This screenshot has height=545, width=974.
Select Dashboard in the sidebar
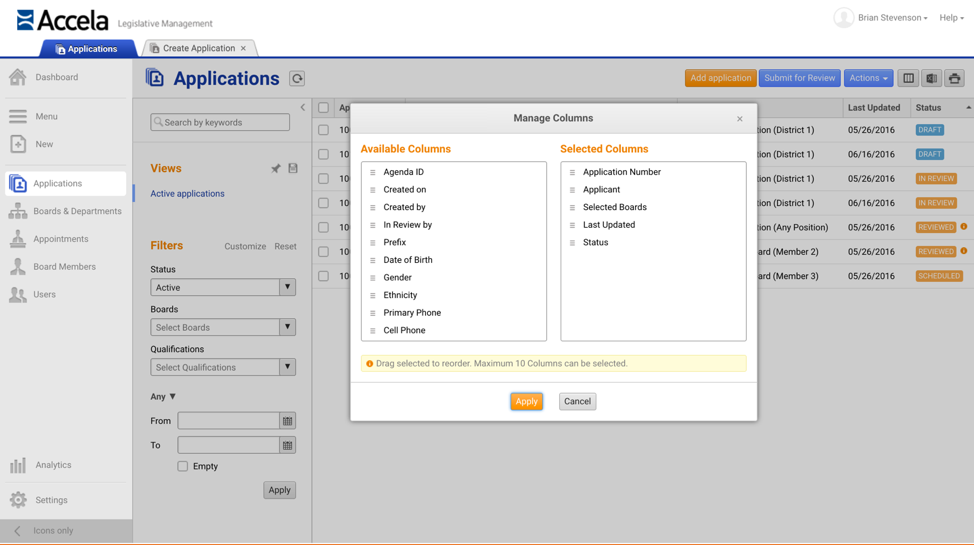point(57,77)
